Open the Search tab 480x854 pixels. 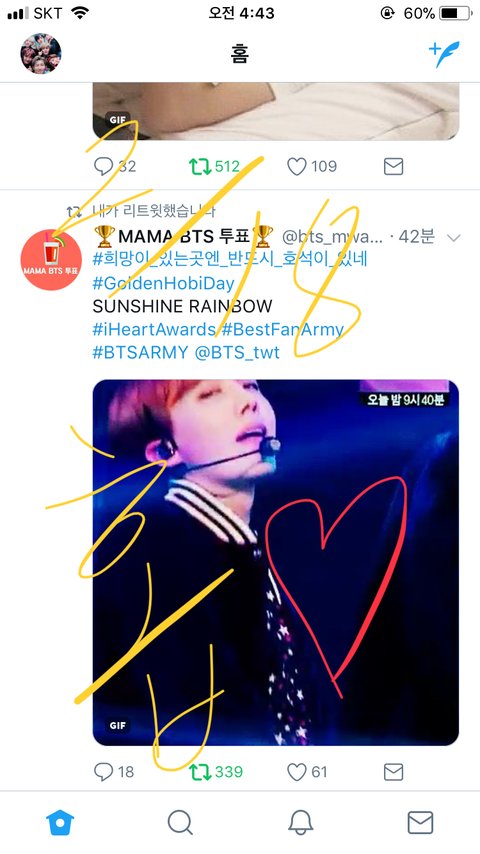tap(180, 822)
